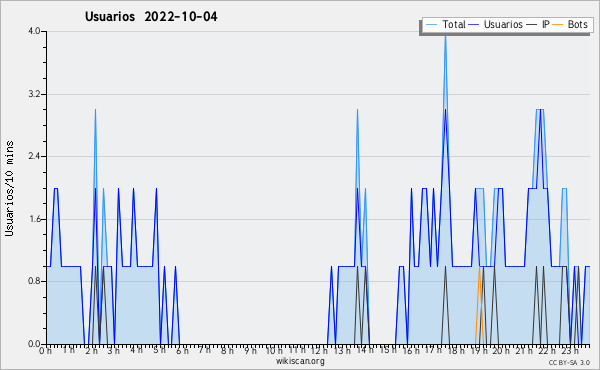The image size is (600, 370).
Task: Click the wikiscan.org text below the chart
Action: [300, 361]
